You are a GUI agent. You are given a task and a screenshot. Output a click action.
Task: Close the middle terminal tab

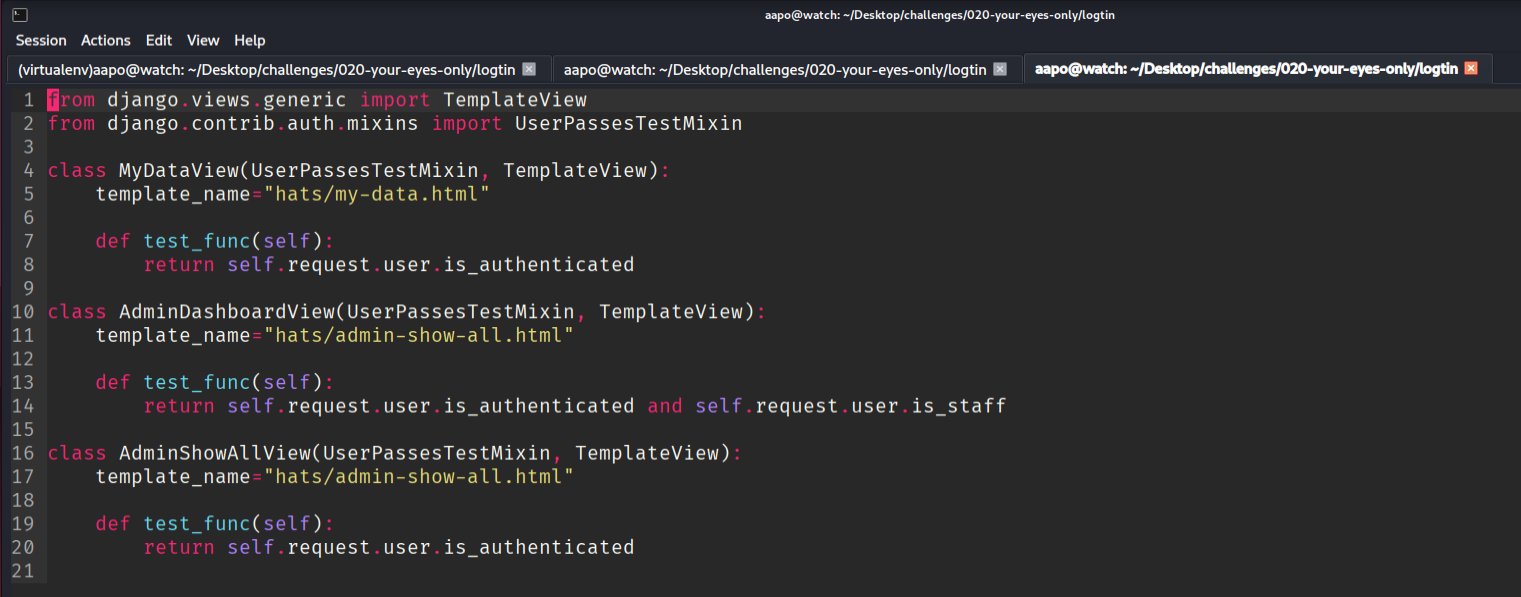click(x=1001, y=69)
